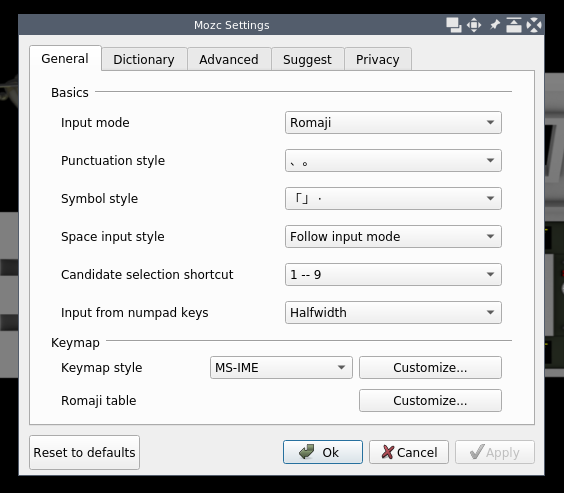This screenshot has width=564, height=493.
Task: Open the Input mode dropdown showing Romaji
Action: 393,123
